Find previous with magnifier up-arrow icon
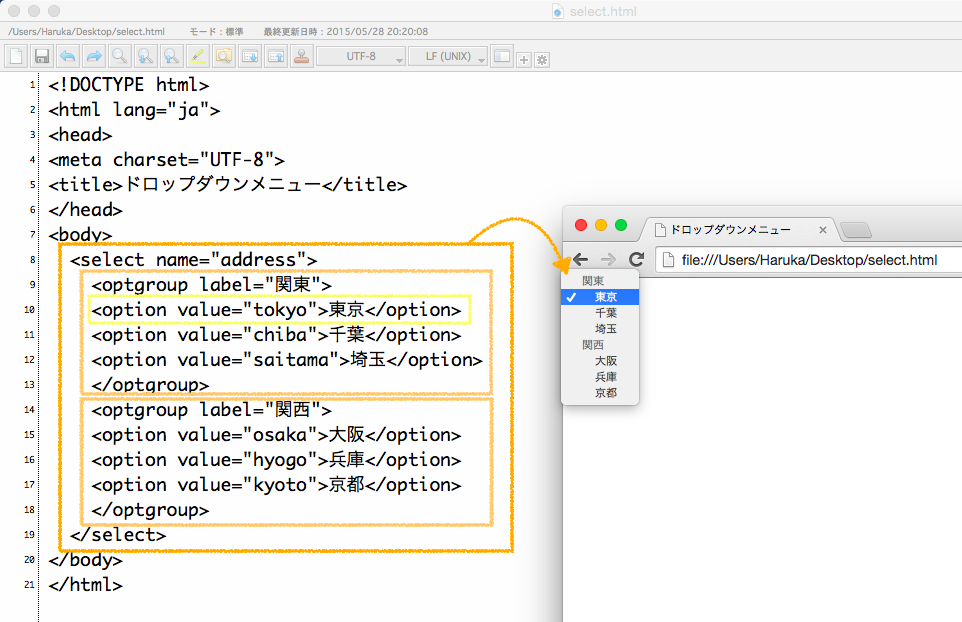Viewport: 962px width, 622px height. tap(172, 56)
